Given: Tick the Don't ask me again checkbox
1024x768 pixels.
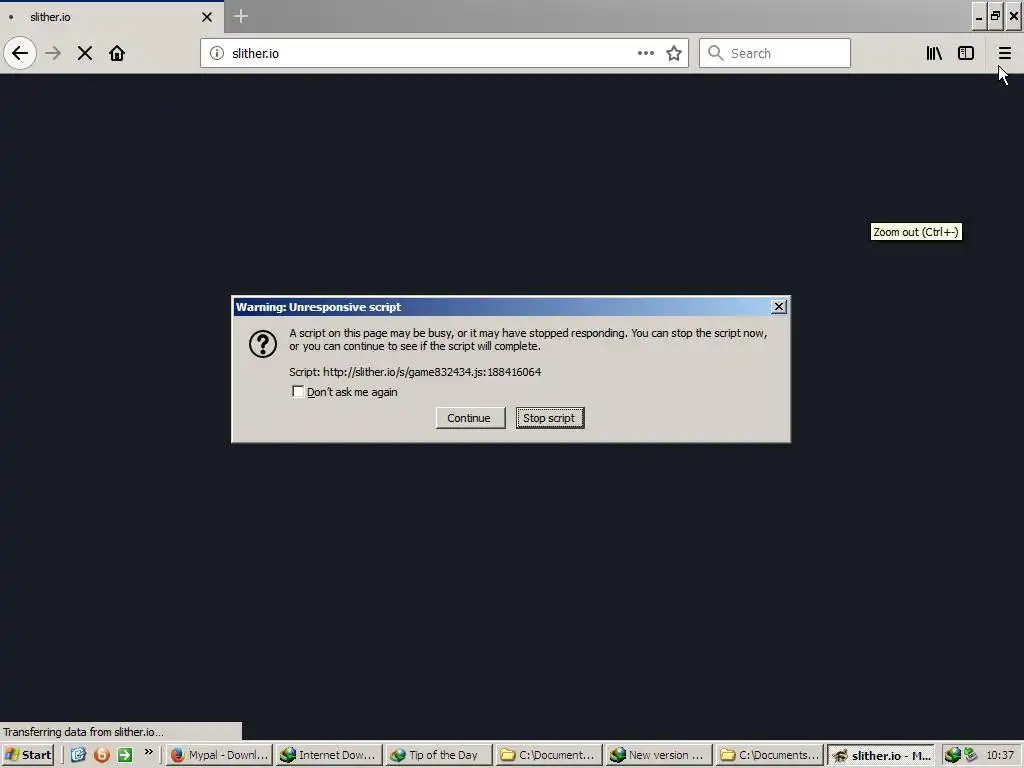Looking at the screenshot, I should [x=298, y=391].
